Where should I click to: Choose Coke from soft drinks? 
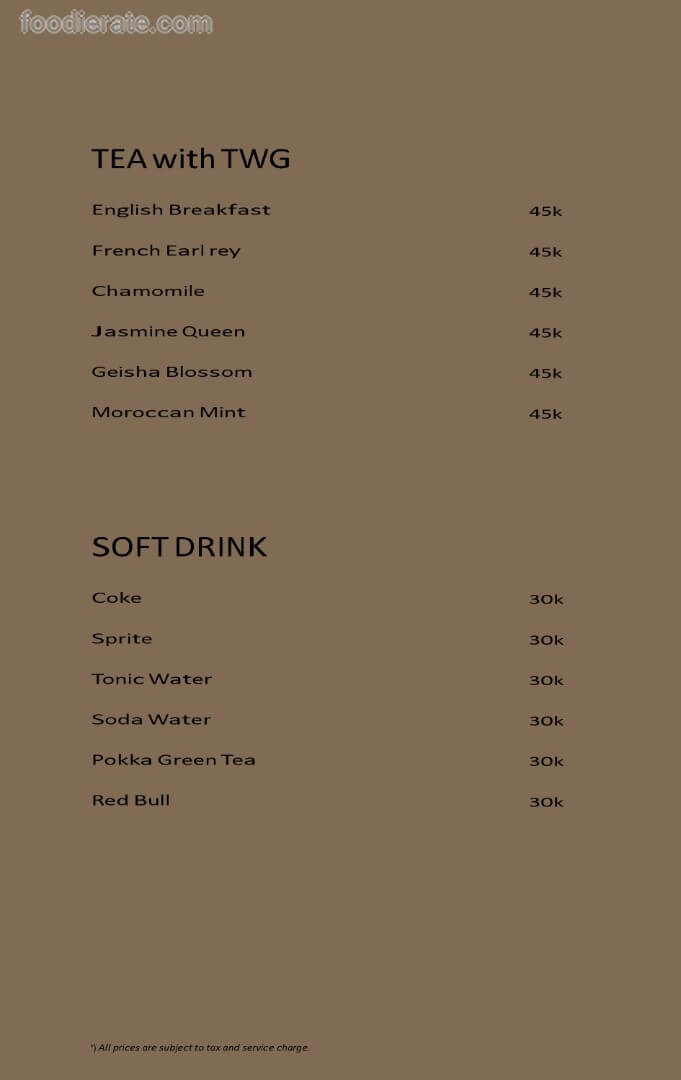(117, 598)
